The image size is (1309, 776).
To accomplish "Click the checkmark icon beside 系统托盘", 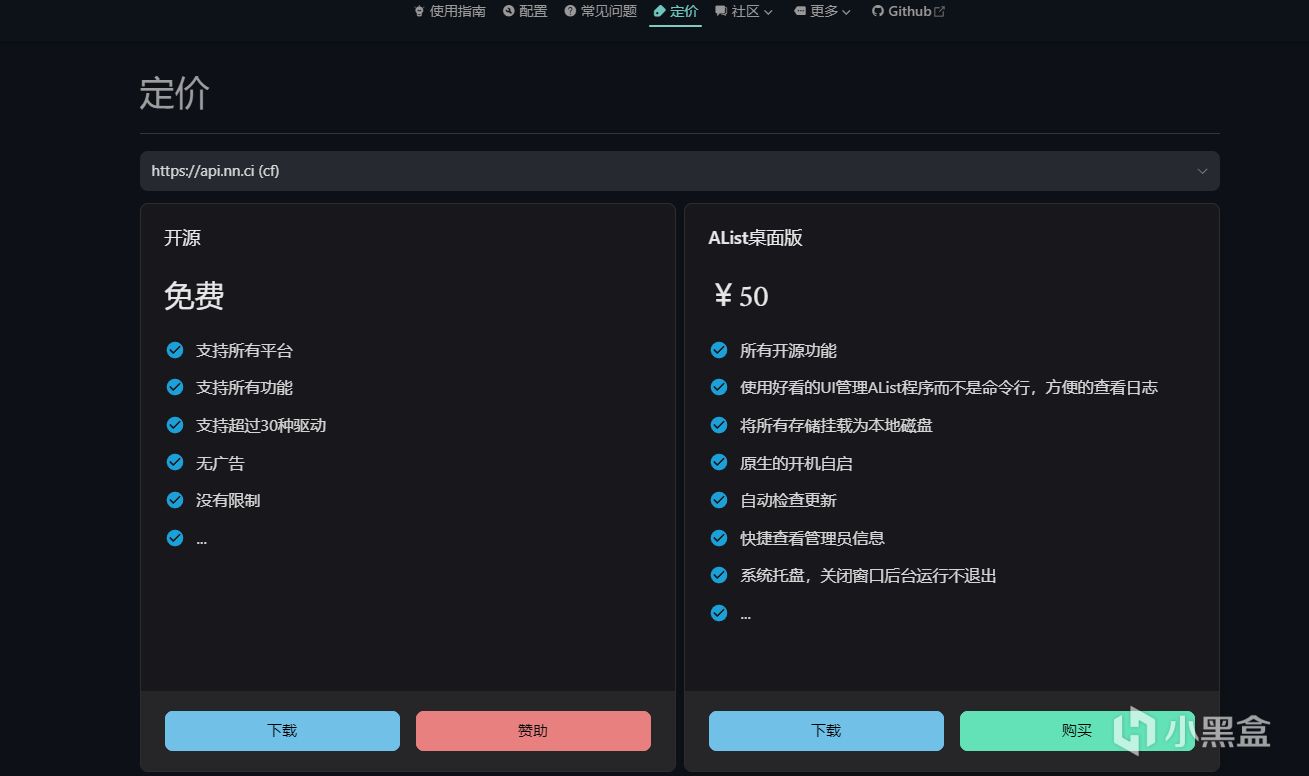I will click(x=719, y=575).
